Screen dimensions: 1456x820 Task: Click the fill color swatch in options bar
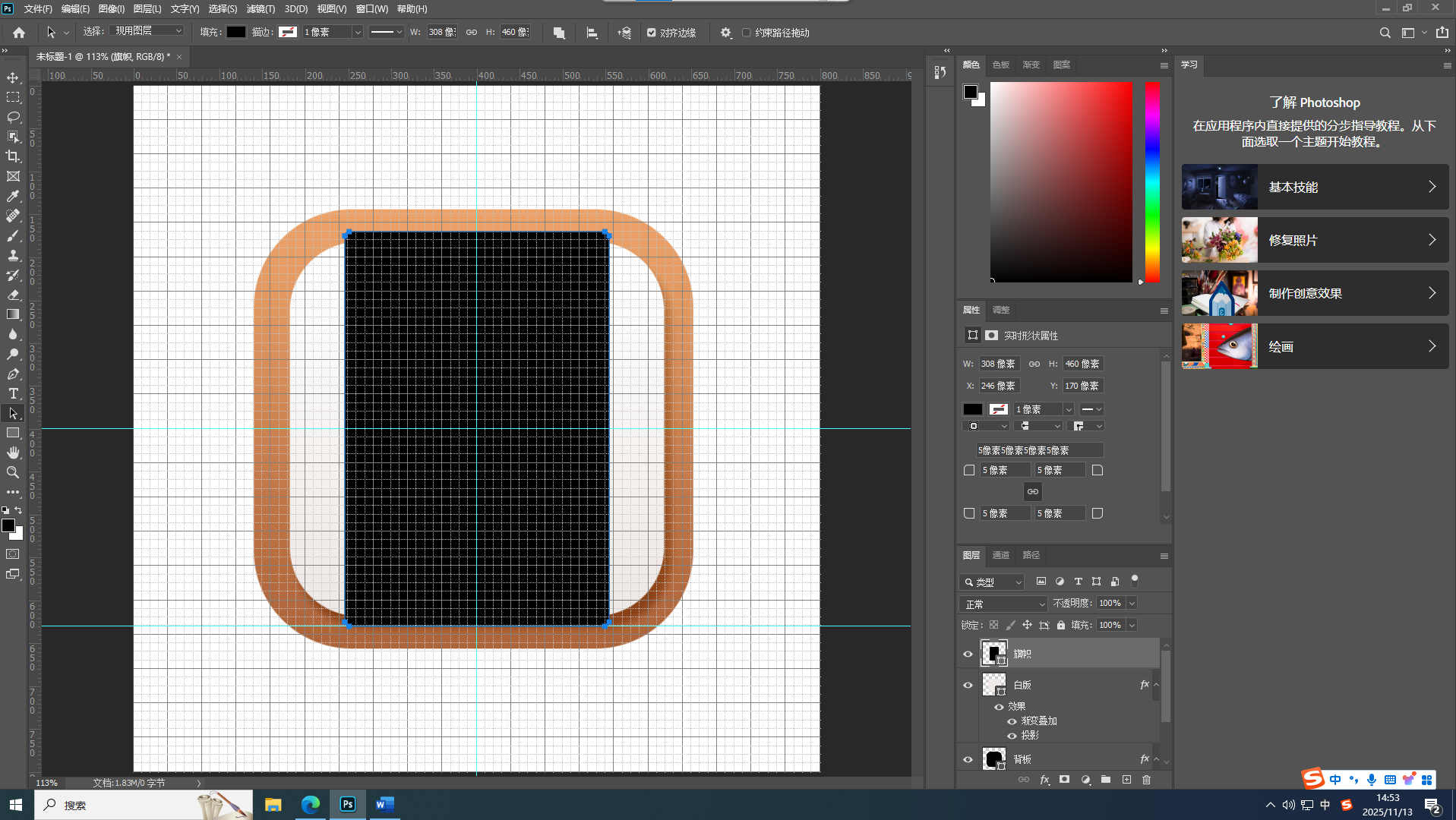(x=236, y=32)
